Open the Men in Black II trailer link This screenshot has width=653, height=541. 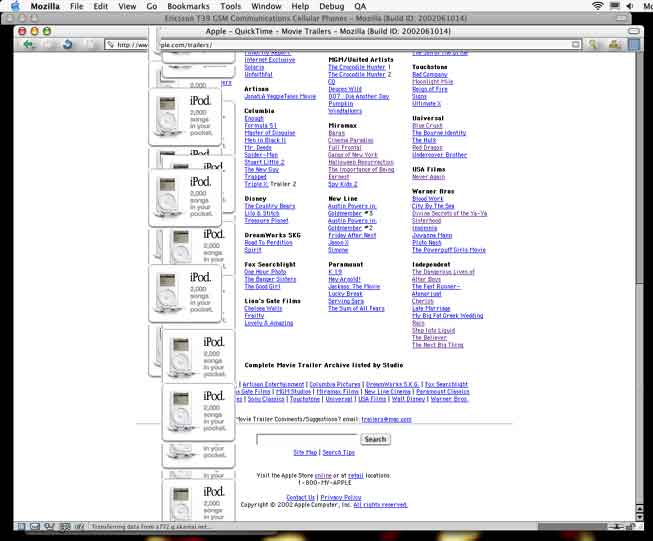(x=265, y=140)
